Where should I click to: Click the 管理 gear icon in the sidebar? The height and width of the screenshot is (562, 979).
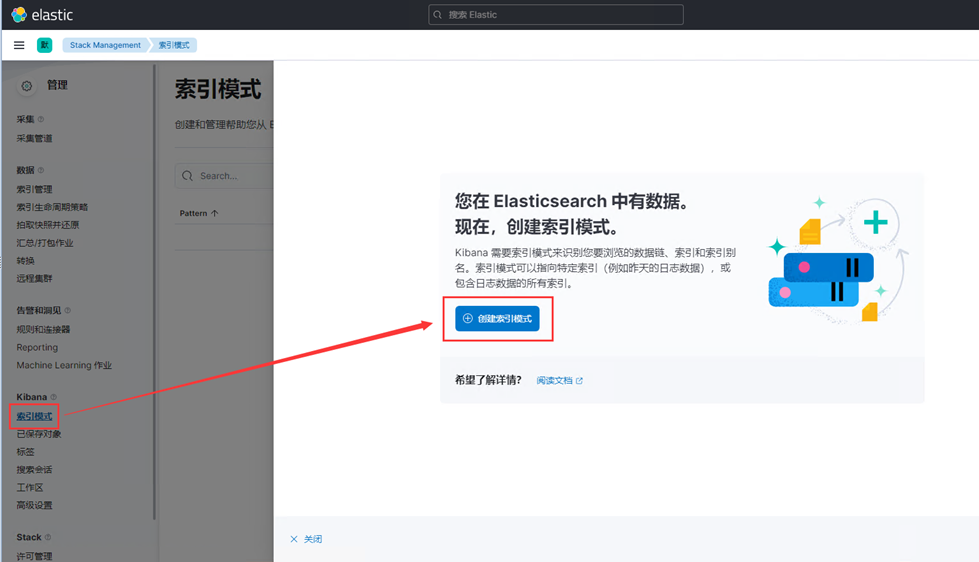click(26, 86)
